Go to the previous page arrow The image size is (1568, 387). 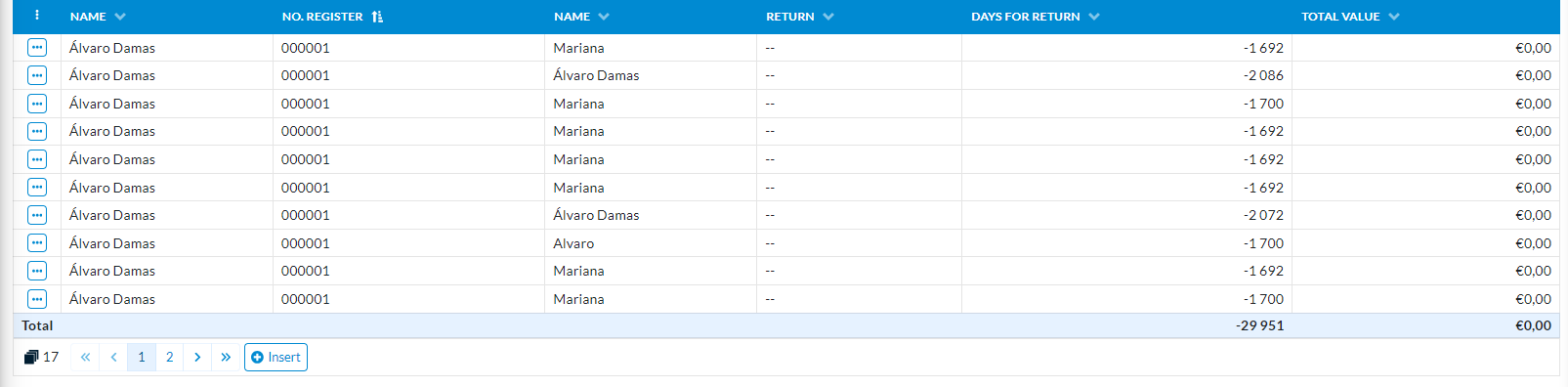tap(113, 357)
